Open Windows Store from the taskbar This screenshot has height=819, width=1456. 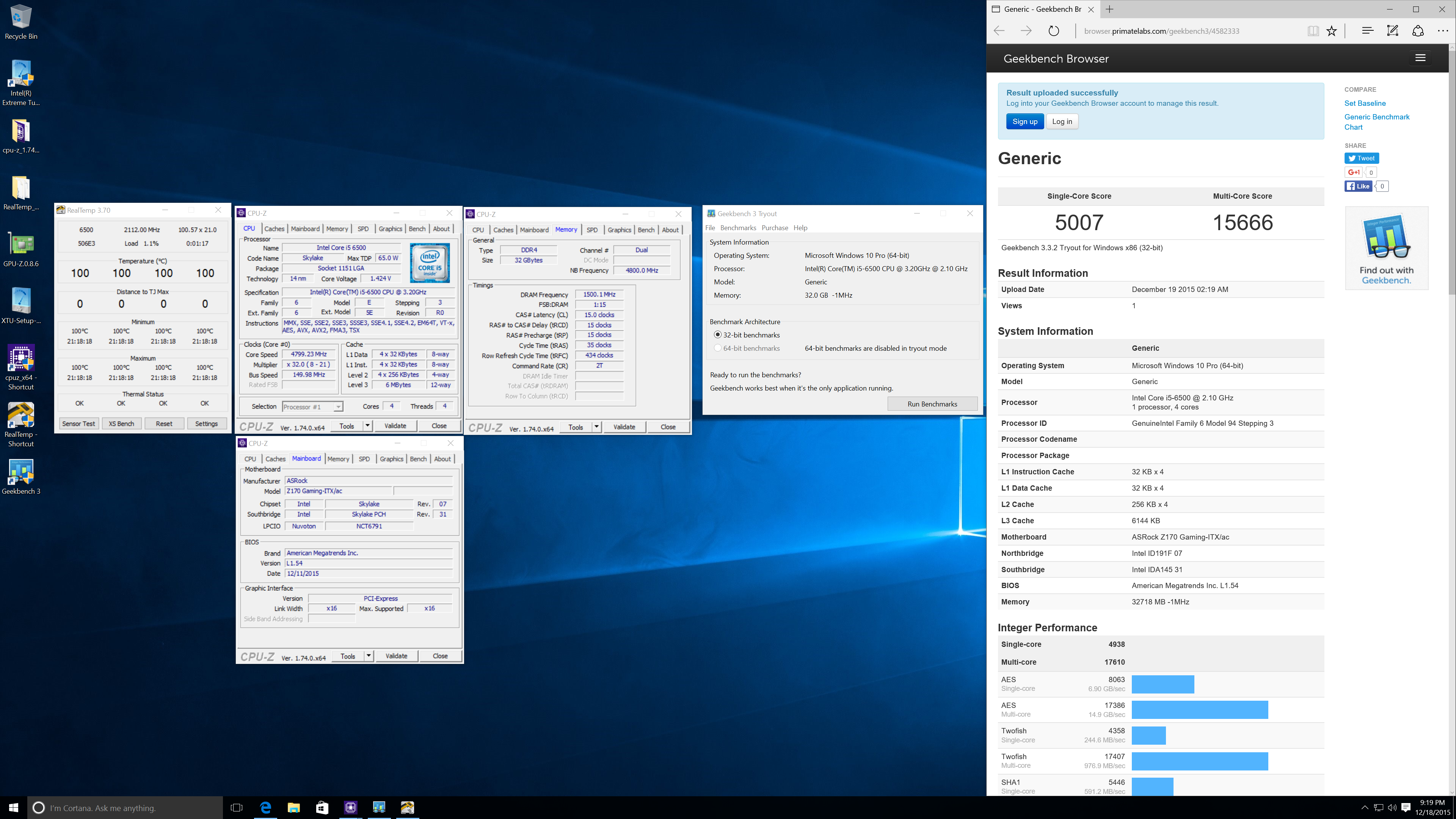322,808
